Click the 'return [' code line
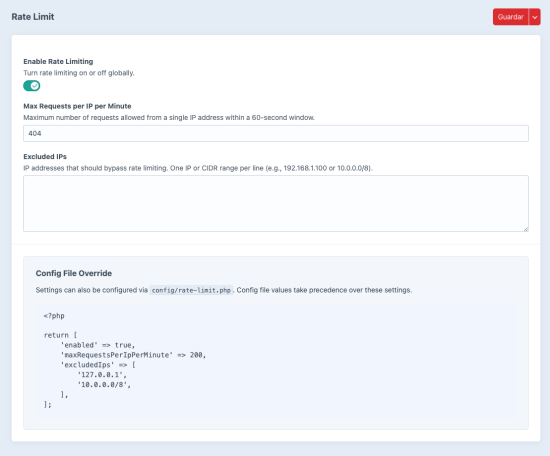This screenshot has height=456, width=550. coord(60,335)
